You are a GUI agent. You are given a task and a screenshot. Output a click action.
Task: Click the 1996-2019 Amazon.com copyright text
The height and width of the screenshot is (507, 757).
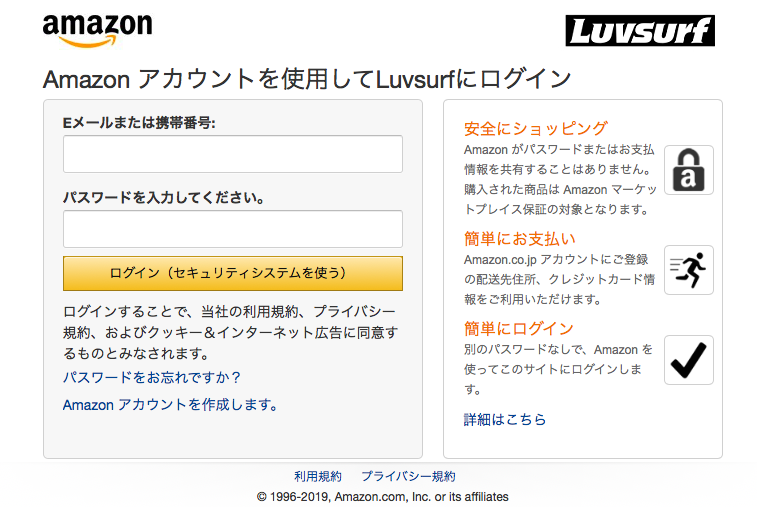point(382,497)
